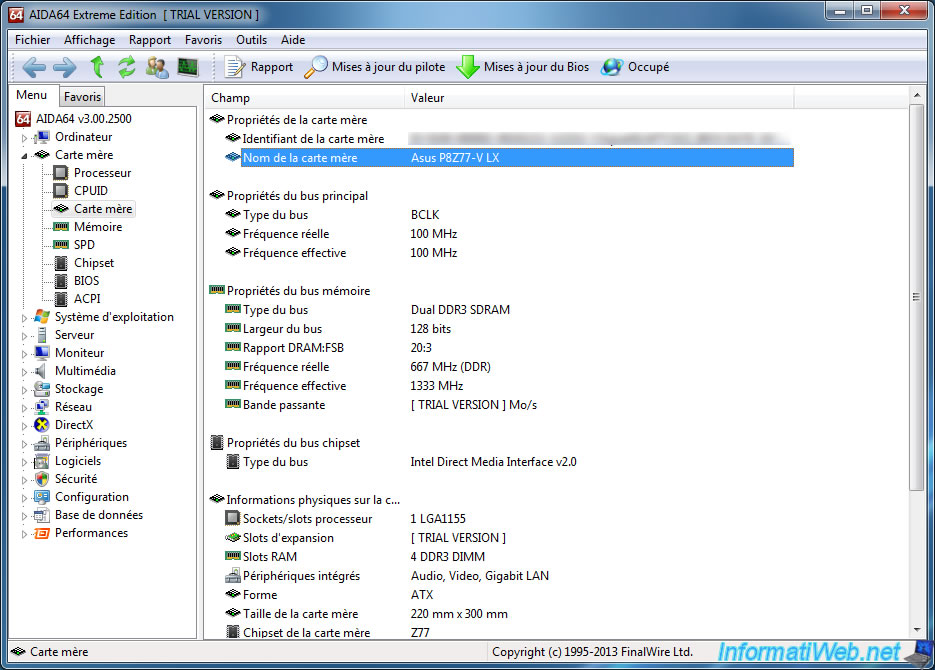Click the Refresh icon in toolbar
Screen dimensions: 935x670
126,67
